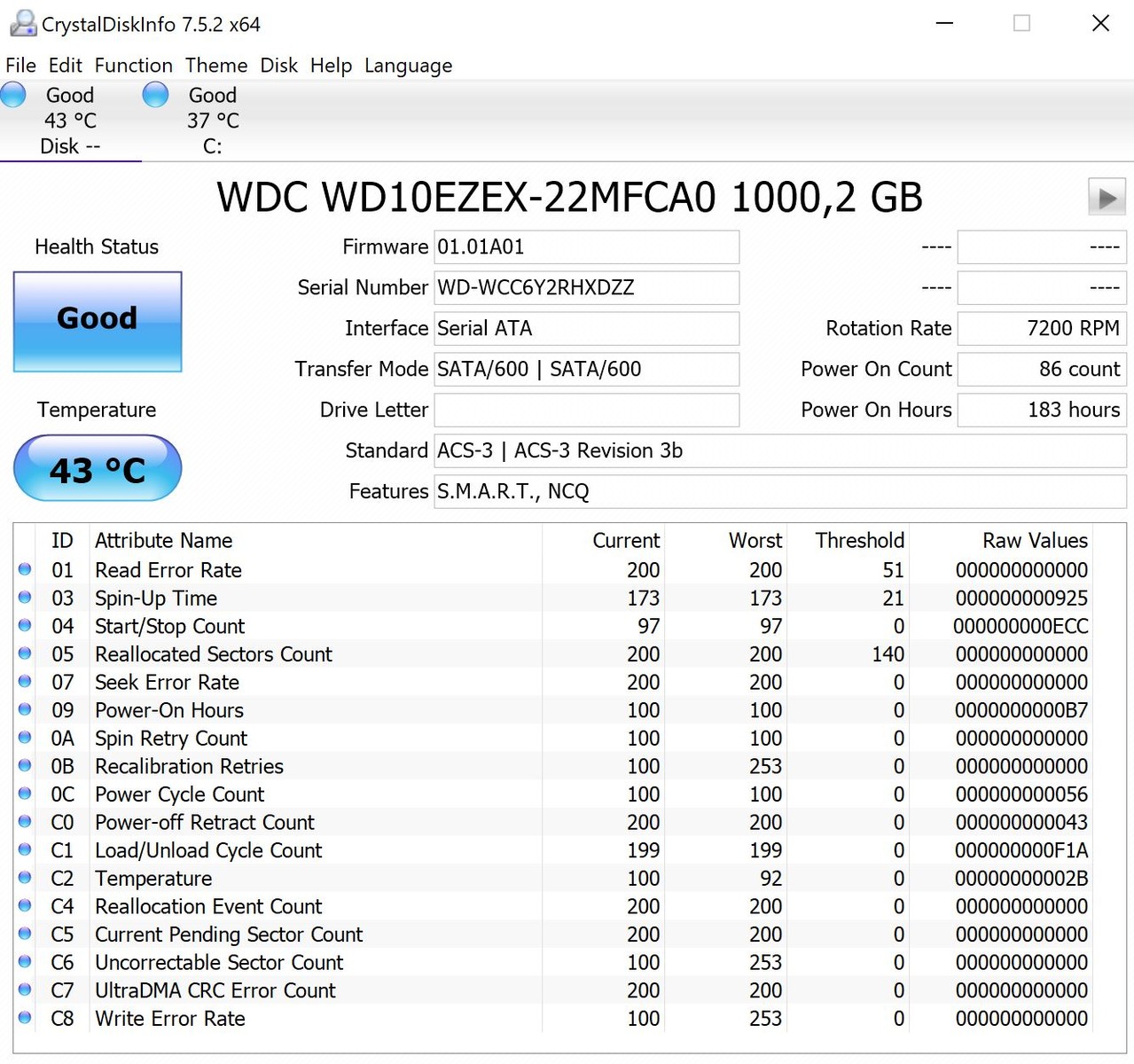Select the Reallocated Sectors threshold 140
Screen dimensions: 1134x1064
[x=888, y=653]
